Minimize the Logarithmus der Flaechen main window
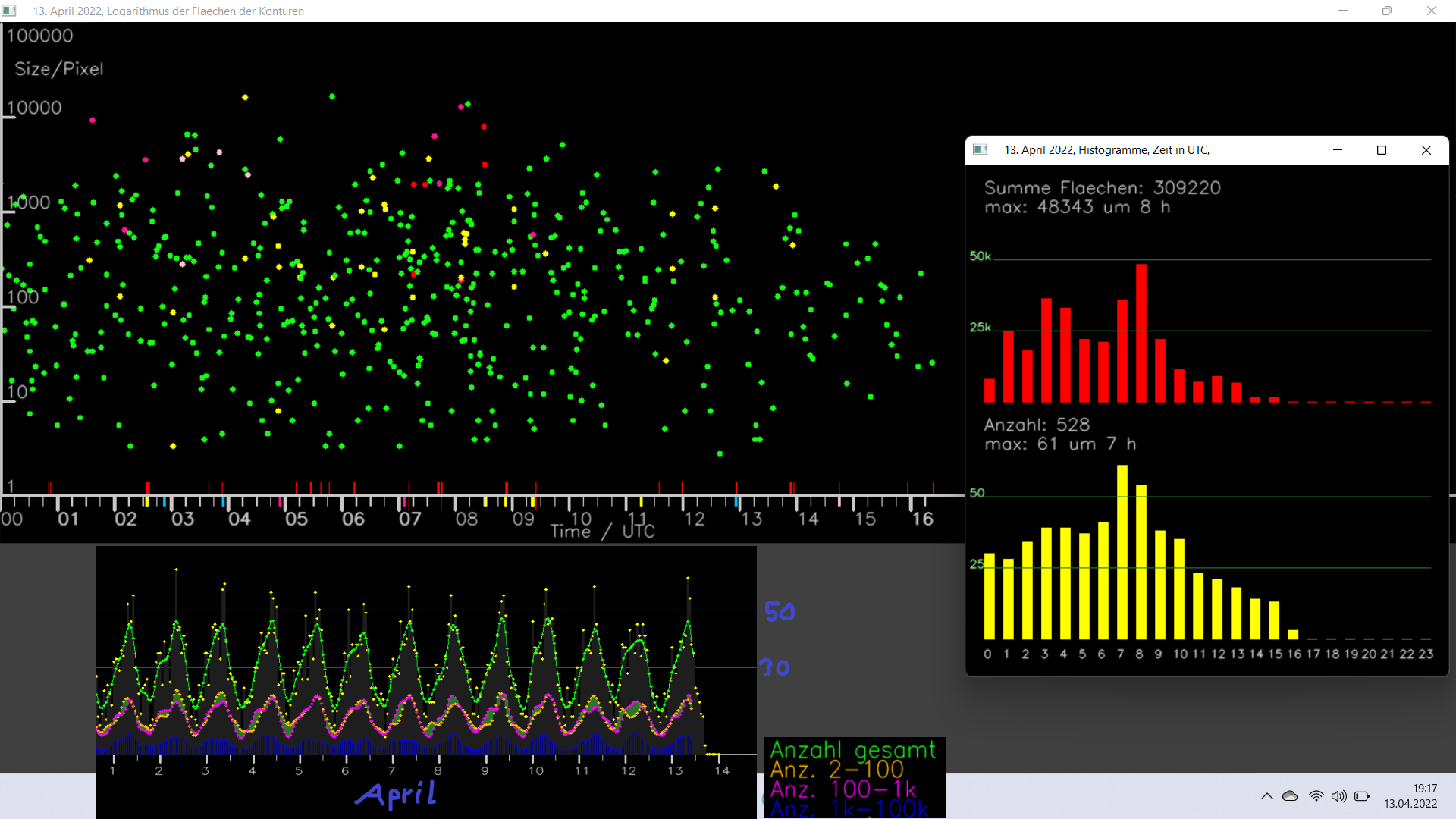This screenshot has height=819, width=1456. [x=1343, y=11]
